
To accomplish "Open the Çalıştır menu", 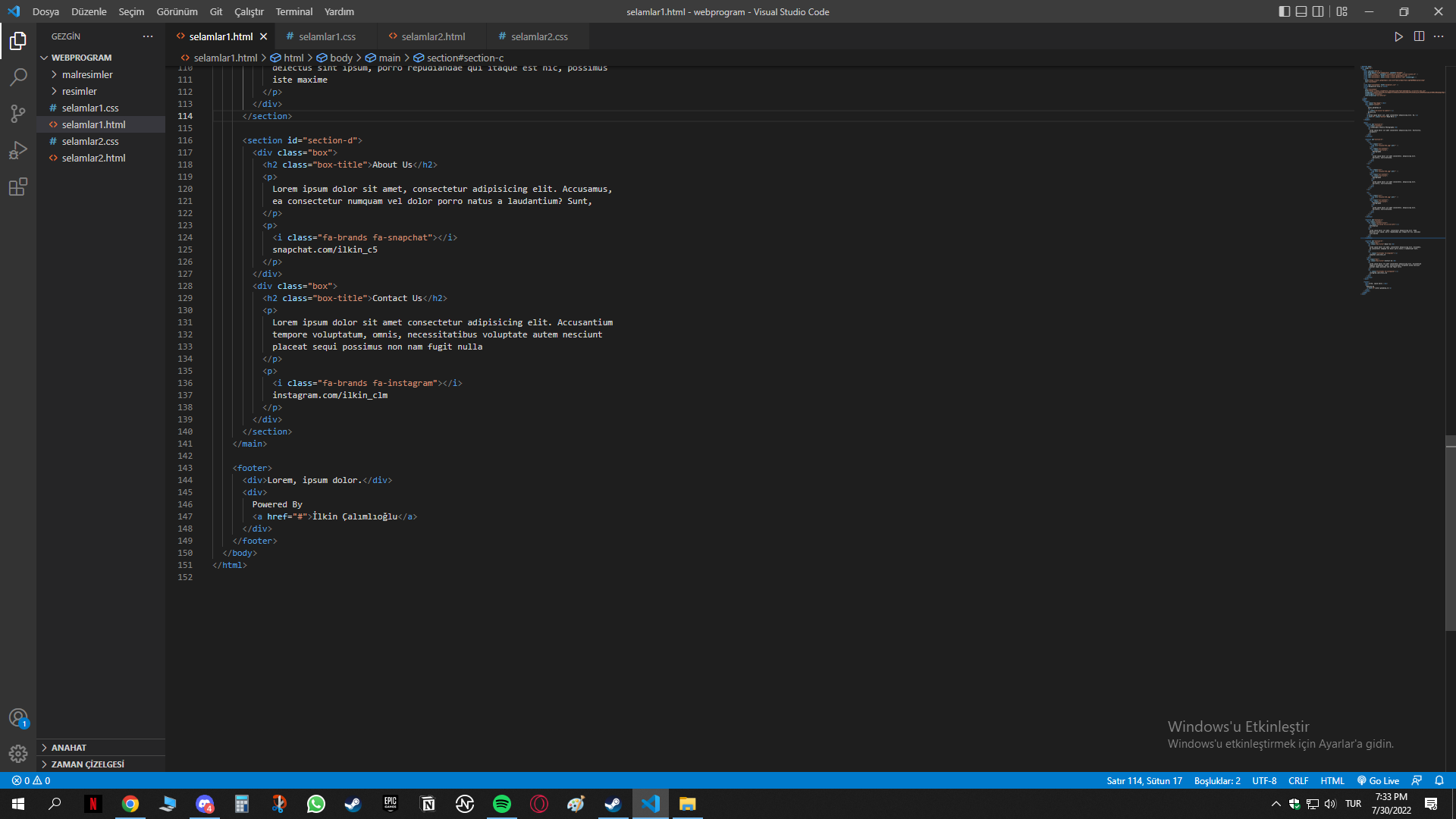I will pos(249,11).
